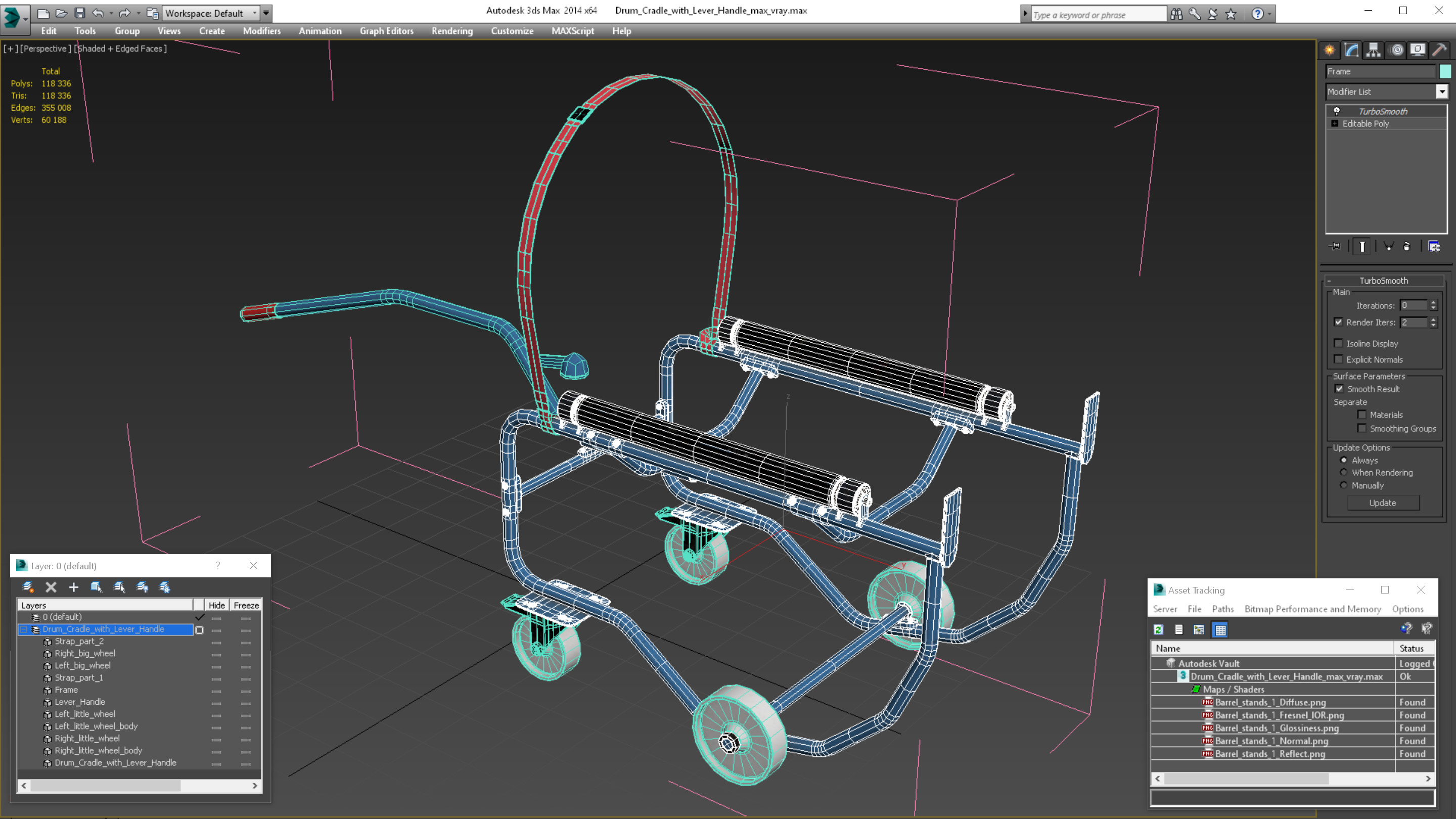
Task: Toggle Render Iters checkbox
Action: [x=1338, y=322]
